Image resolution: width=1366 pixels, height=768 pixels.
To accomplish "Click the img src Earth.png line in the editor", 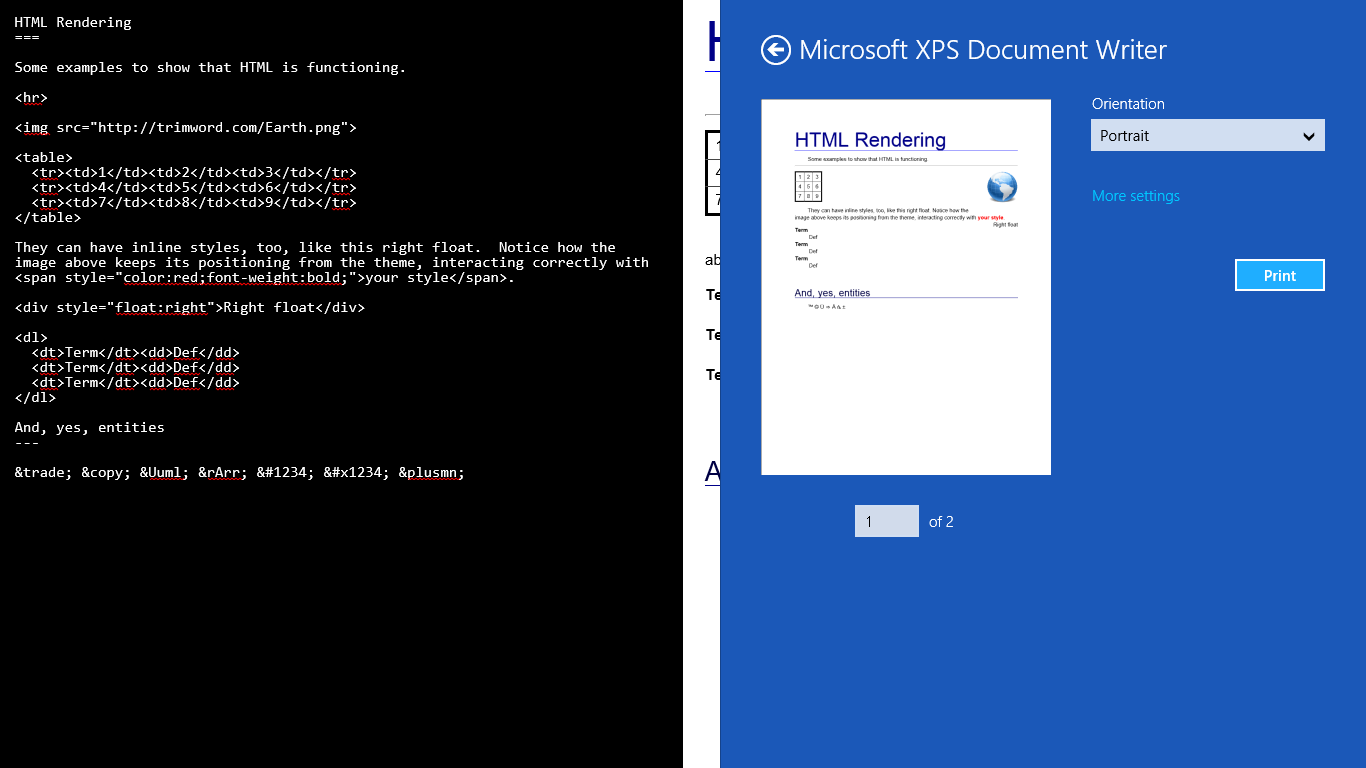I will (x=185, y=127).
